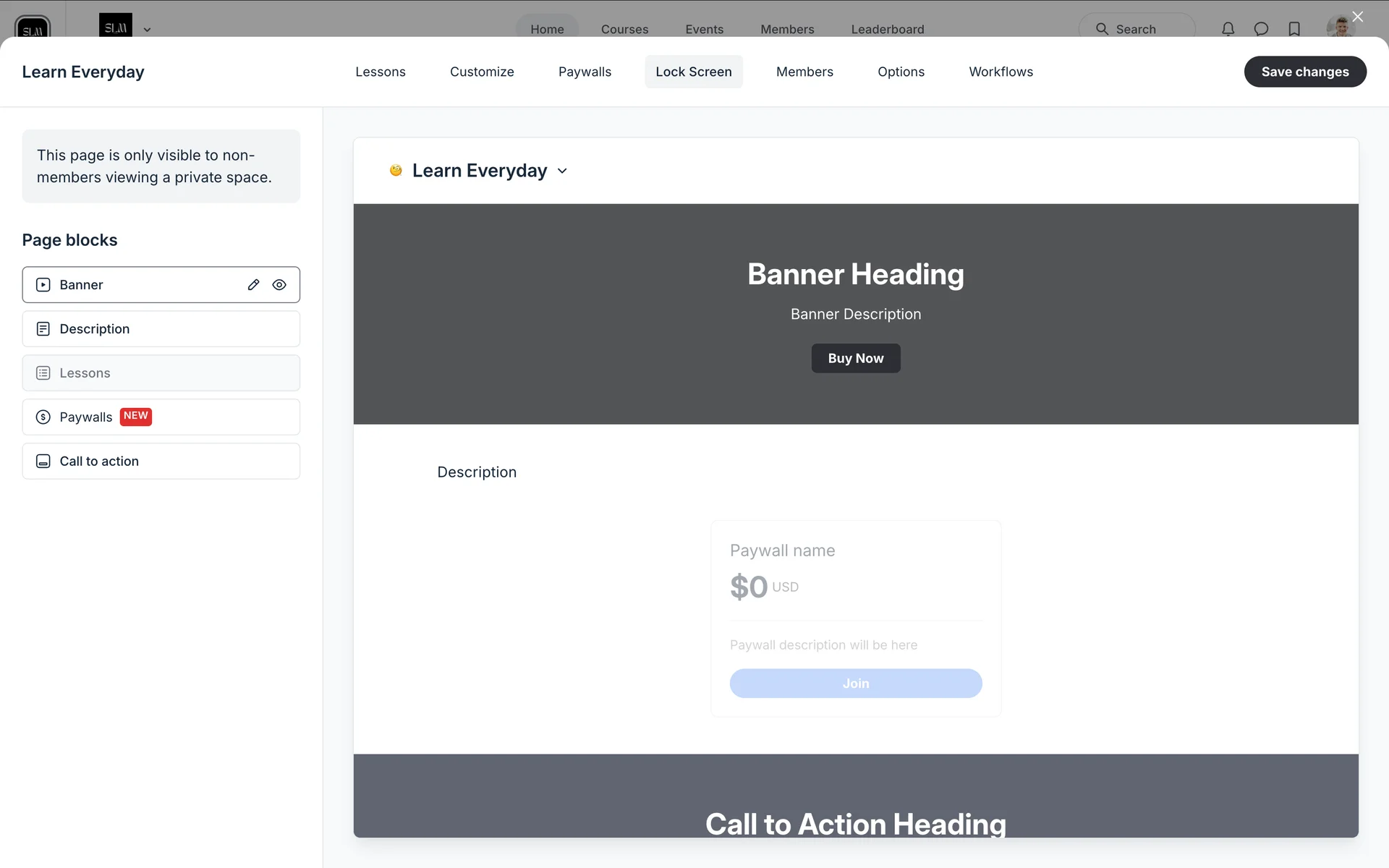Open the Workflows tab
1389x868 pixels.
(x=1001, y=72)
